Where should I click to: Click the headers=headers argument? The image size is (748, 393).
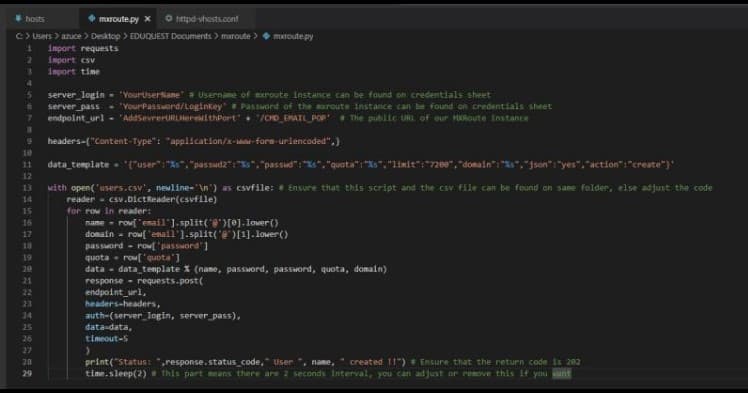[x=123, y=304]
